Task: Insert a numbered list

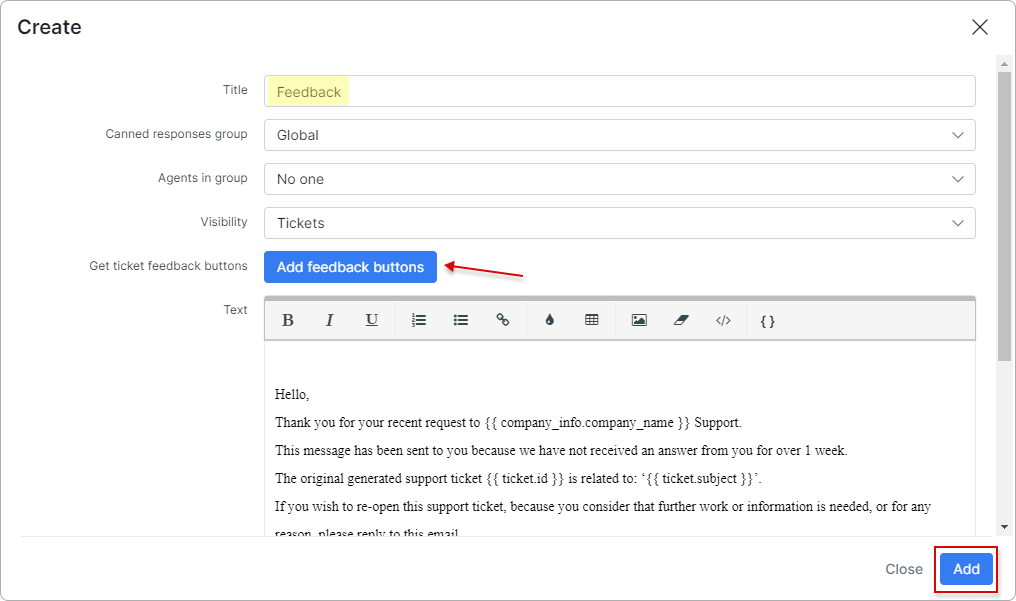Action: (419, 320)
